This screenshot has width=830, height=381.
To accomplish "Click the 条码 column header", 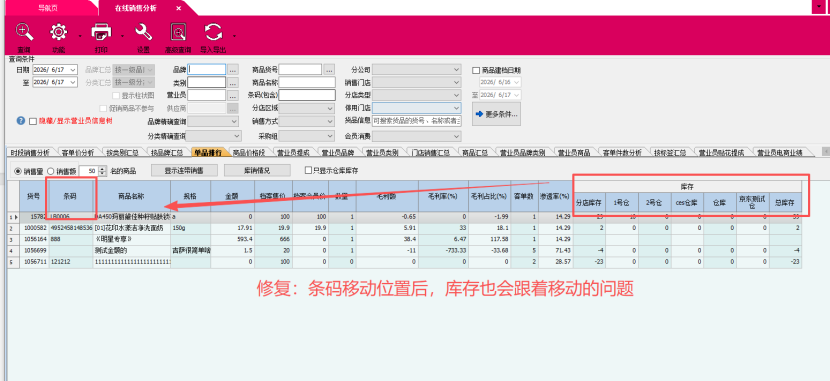I will [70, 195].
